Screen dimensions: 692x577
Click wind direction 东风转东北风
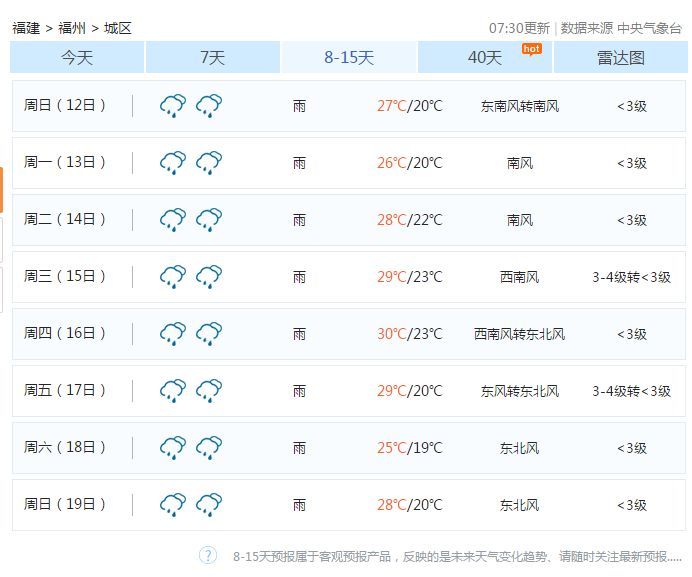(x=520, y=391)
